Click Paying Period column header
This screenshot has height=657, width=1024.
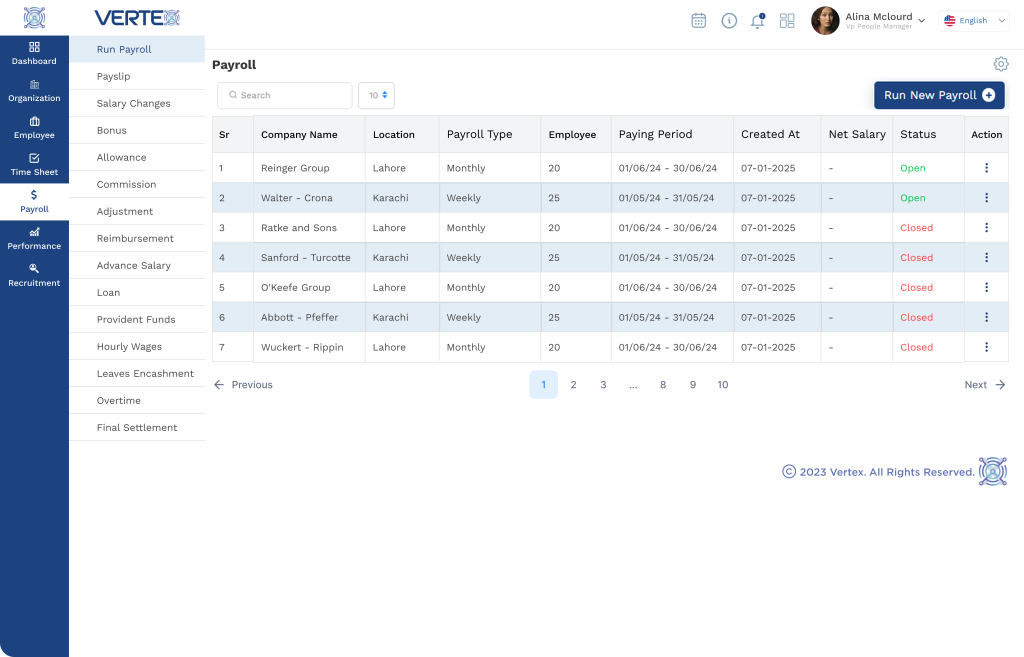(656, 134)
